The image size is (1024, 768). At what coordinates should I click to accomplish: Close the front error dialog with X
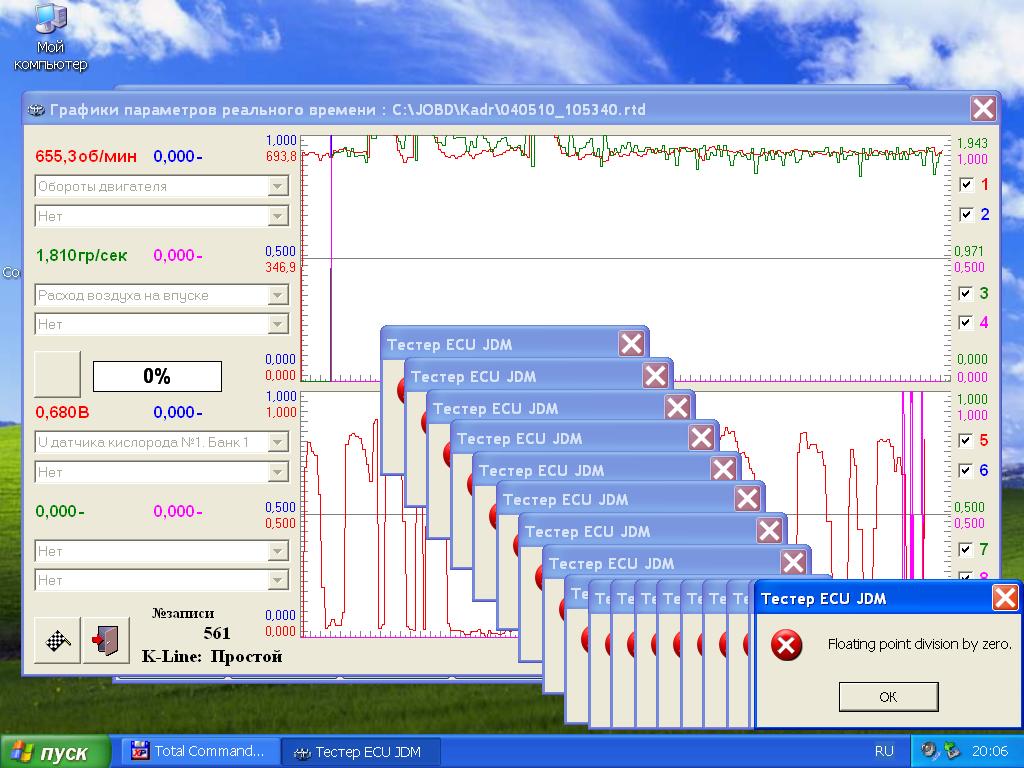pyautogui.click(x=1004, y=598)
